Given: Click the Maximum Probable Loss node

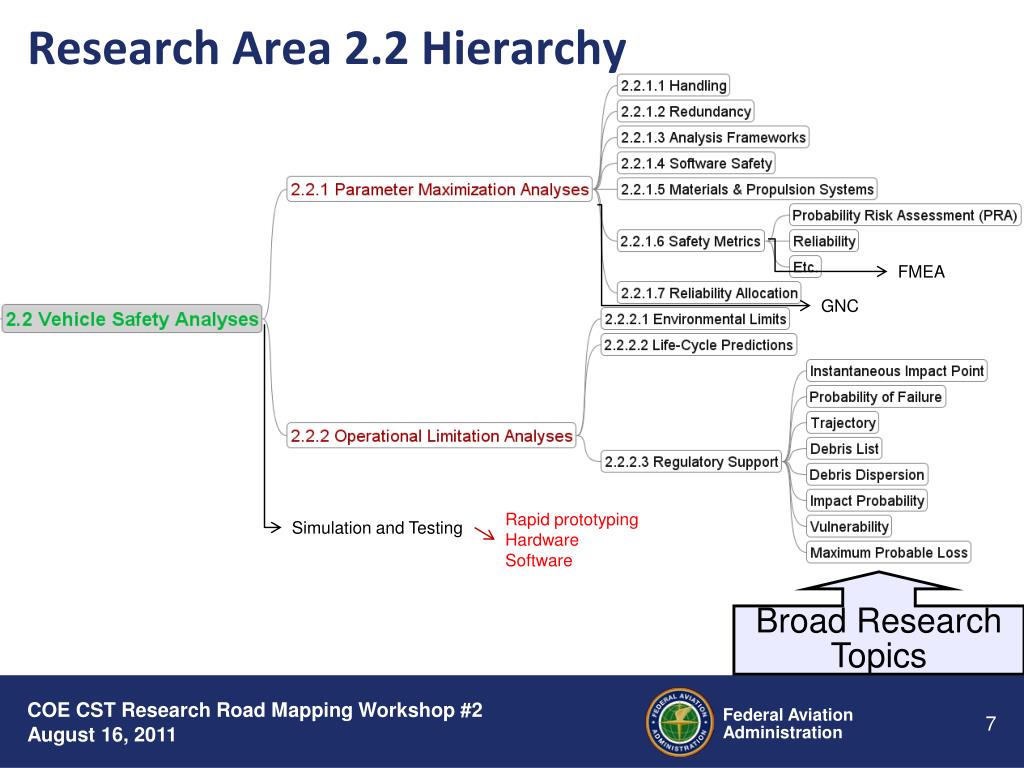Looking at the screenshot, I should click(x=888, y=552).
